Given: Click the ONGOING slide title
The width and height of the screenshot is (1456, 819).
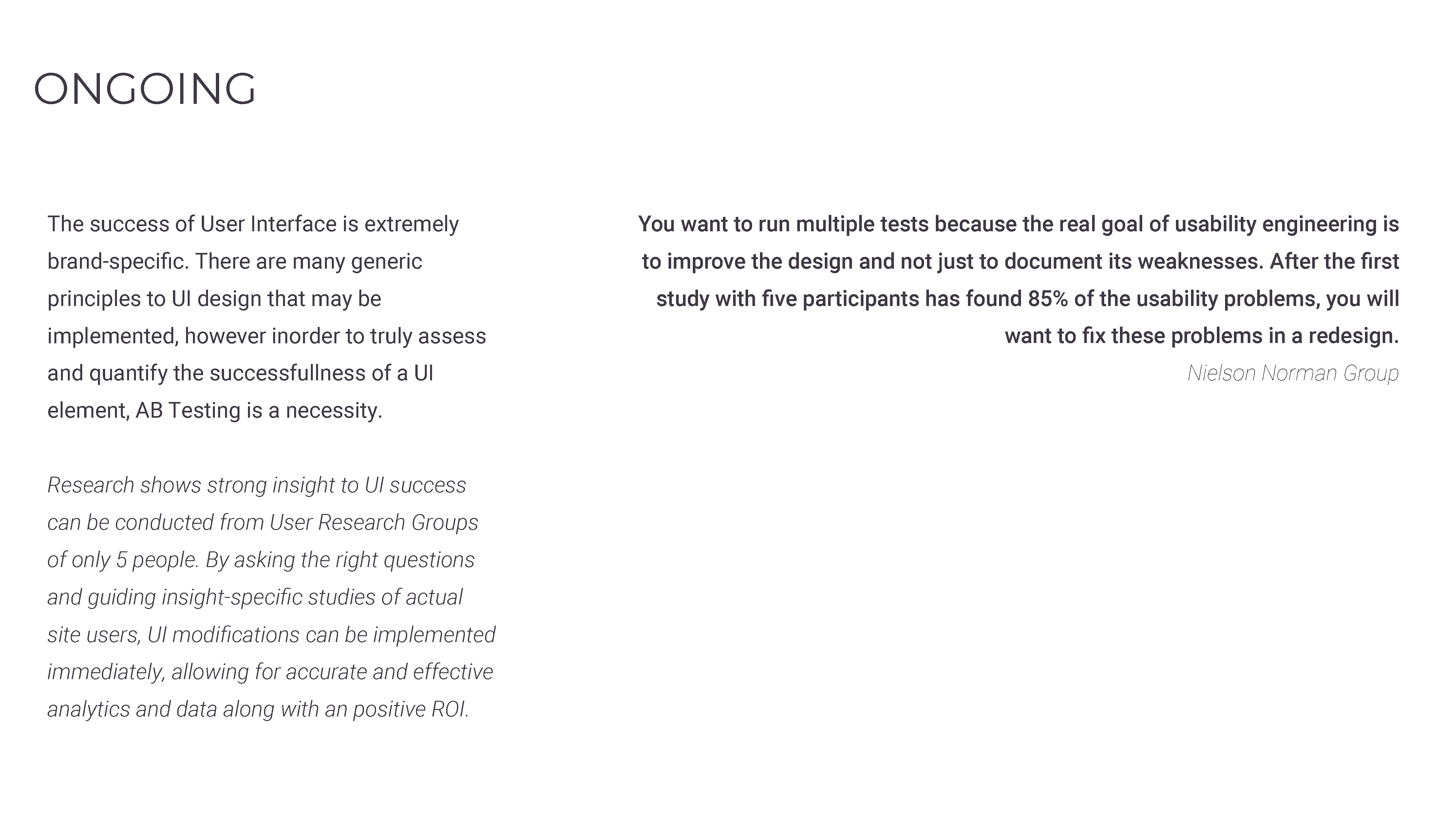Looking at the screenshot, I should [x=145, y=89].
